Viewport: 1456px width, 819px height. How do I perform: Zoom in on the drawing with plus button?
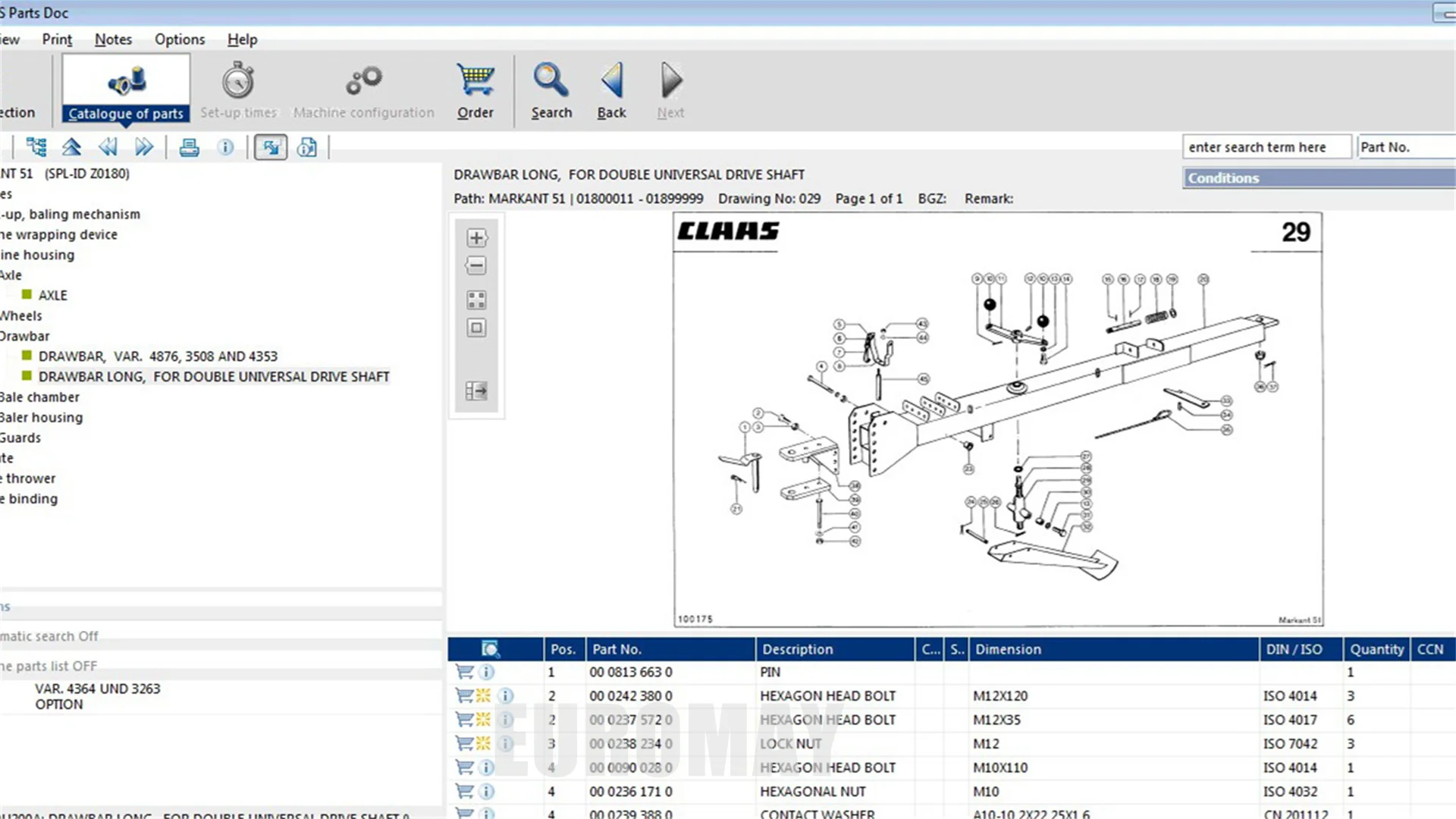click(x=476, y=238)
